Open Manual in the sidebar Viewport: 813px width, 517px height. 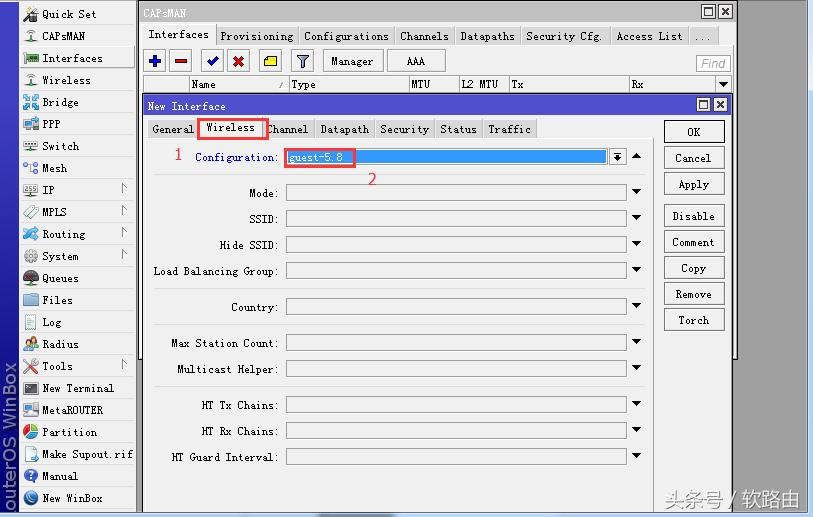point(78,476)
